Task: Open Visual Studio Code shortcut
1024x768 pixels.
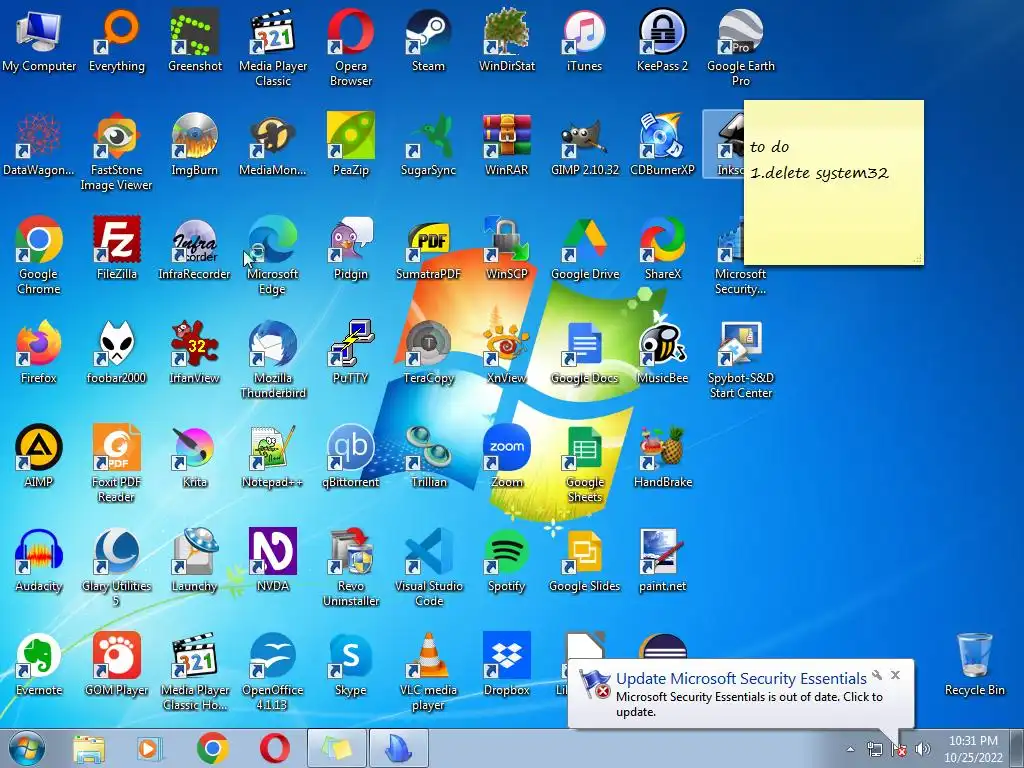Action: (428, 567)
